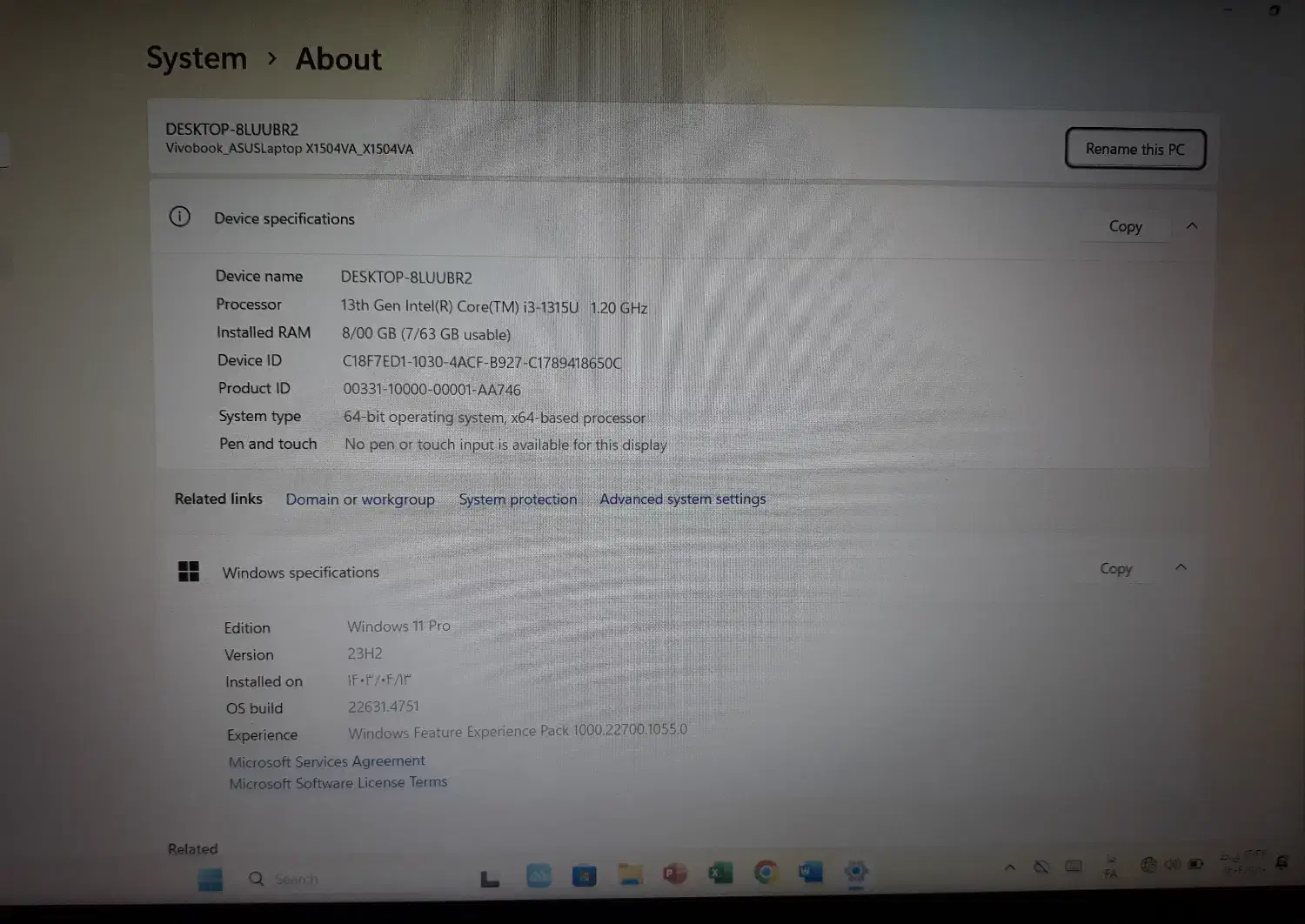The height and width of the screenshot is (924, 1305).
Task: Open System protection link
Action: click(x=518, y=499)
